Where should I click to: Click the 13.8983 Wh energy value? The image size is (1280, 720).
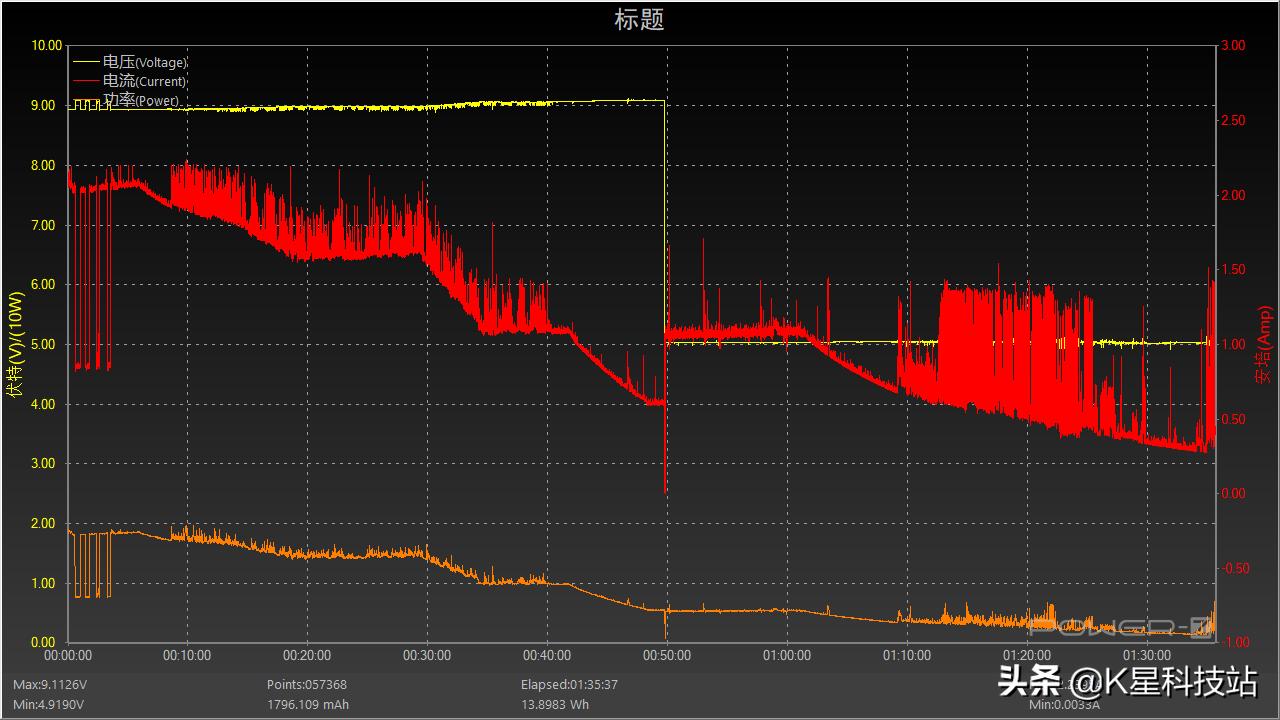pyautogui.click(x=555, y=704)
